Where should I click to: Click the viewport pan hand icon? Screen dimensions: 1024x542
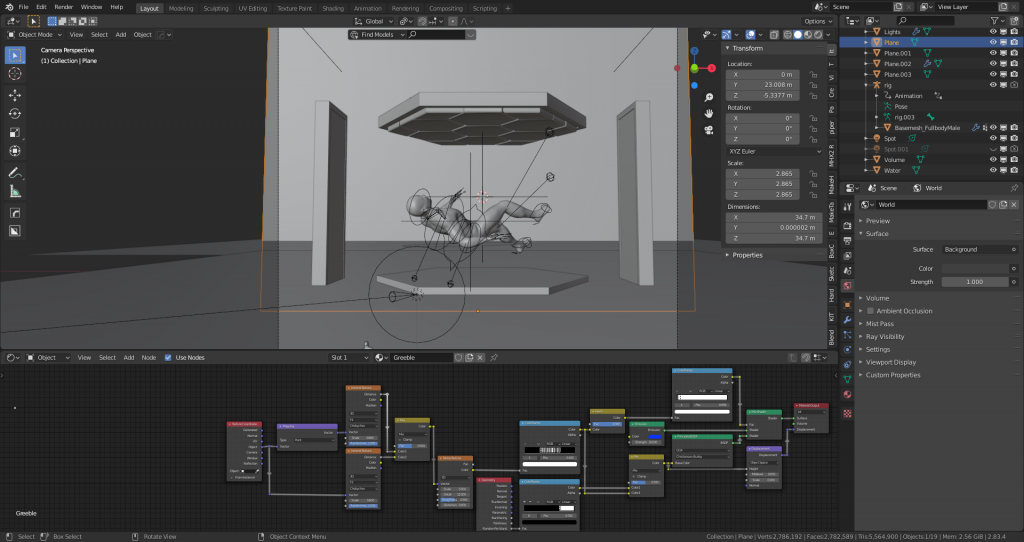(709, 114)
